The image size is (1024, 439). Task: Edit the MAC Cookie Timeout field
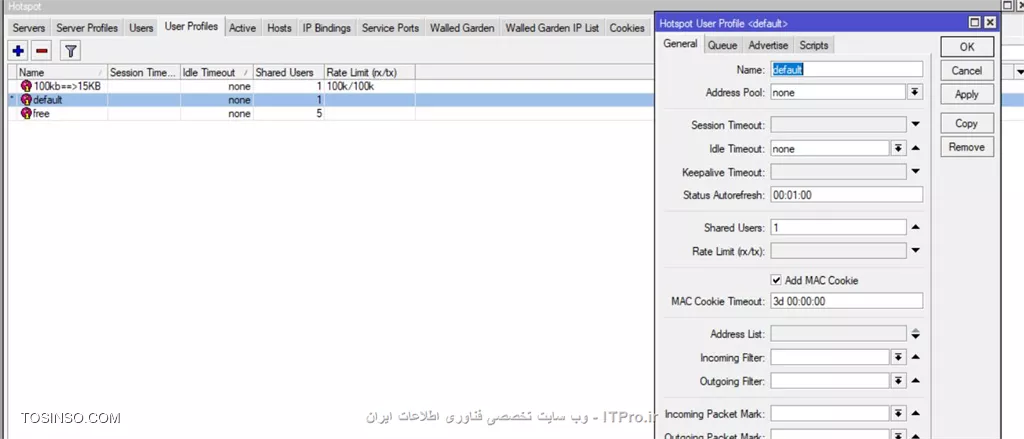[x=847, y=301]
